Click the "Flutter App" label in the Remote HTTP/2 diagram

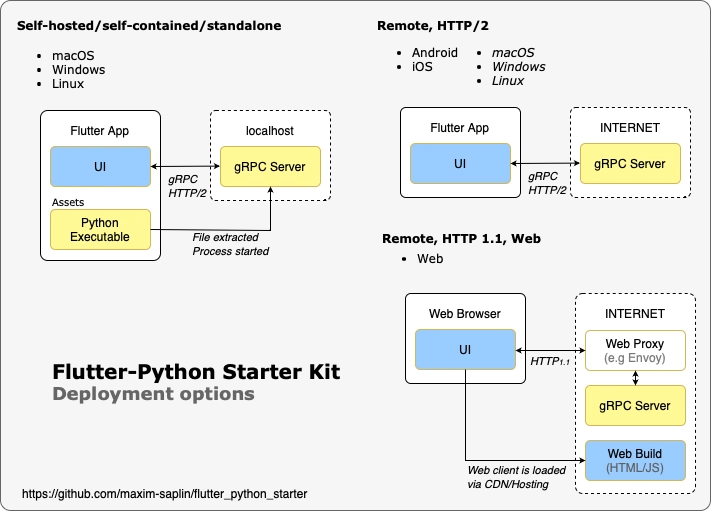459,128
